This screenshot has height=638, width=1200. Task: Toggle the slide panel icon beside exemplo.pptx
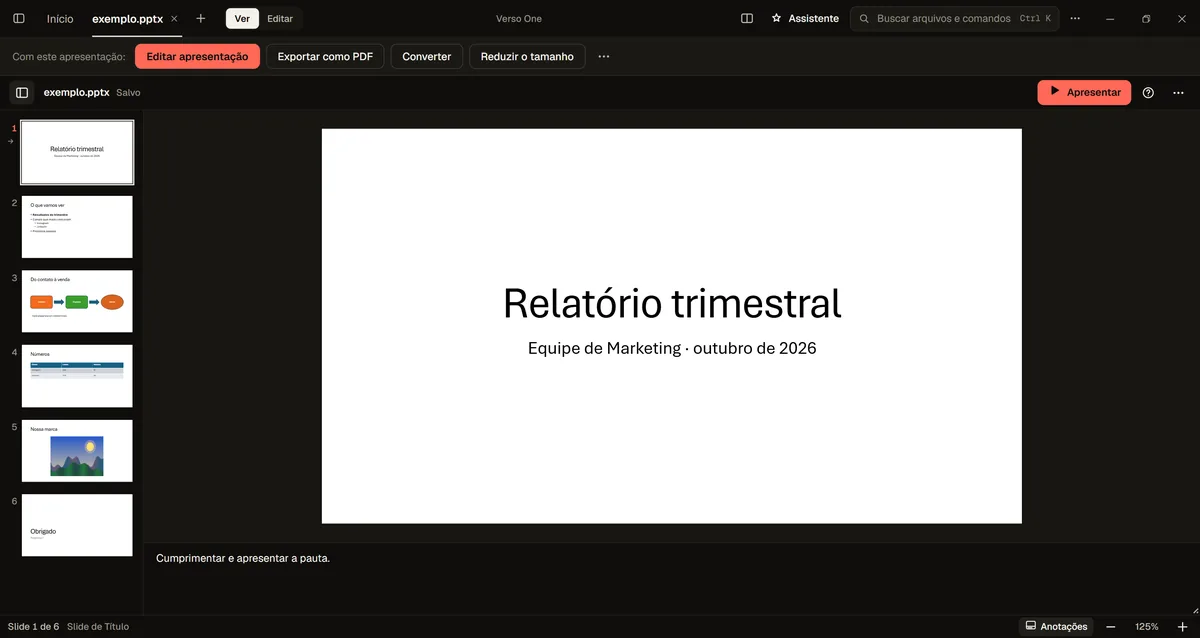click(x=22, y=92)
